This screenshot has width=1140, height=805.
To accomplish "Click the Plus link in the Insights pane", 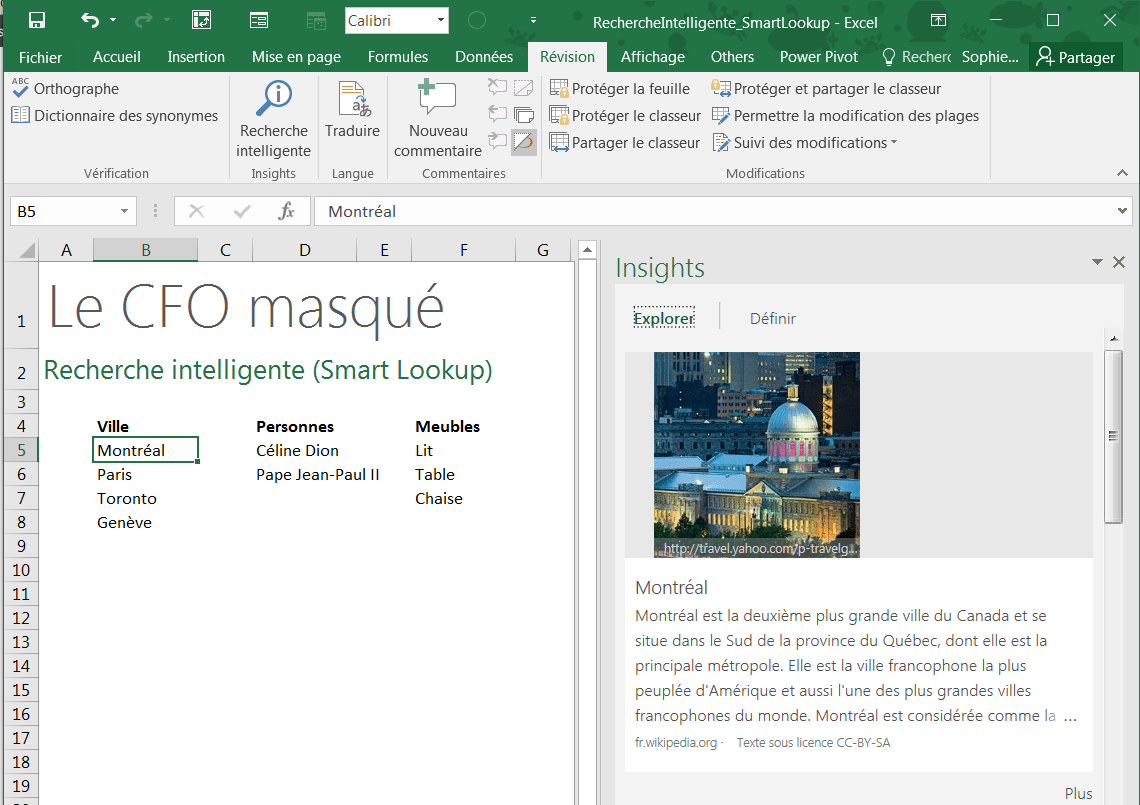I will (x=1078, y=793).
